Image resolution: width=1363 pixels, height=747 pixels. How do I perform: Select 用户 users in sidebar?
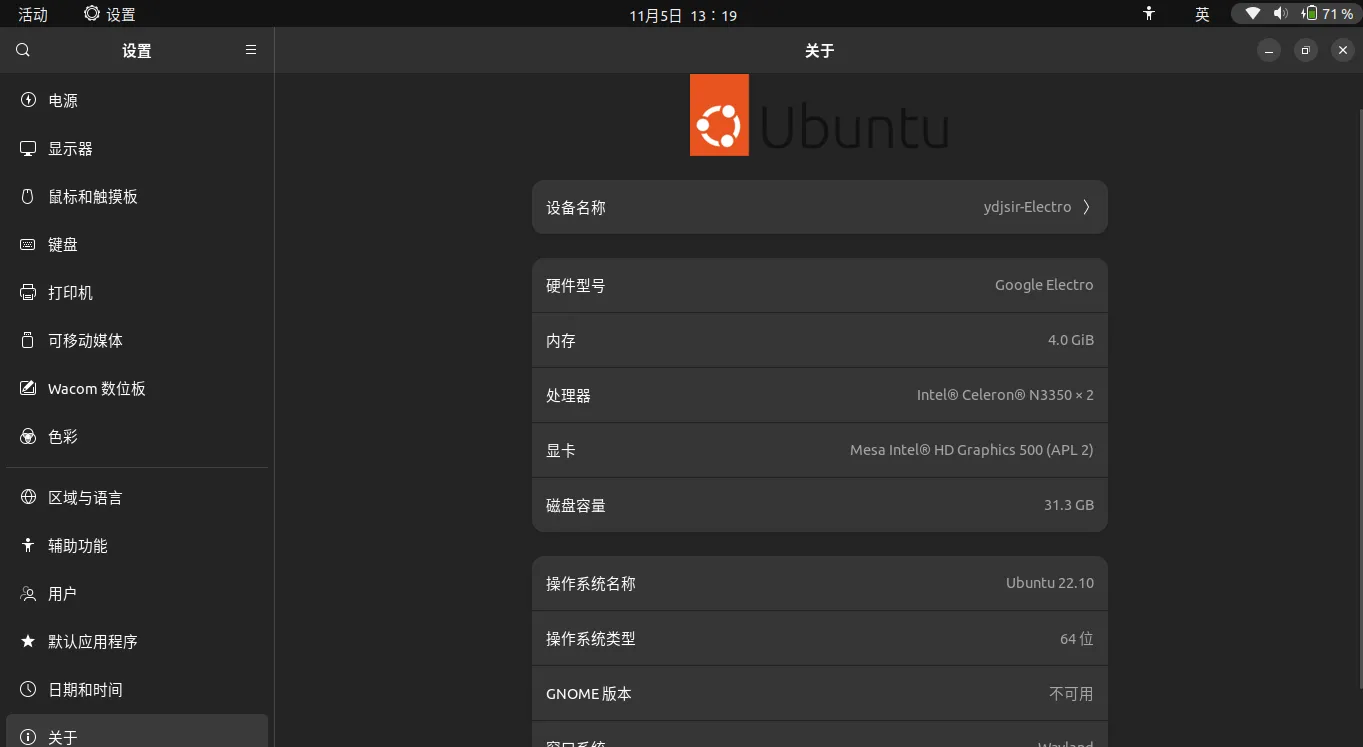(62, 594)
